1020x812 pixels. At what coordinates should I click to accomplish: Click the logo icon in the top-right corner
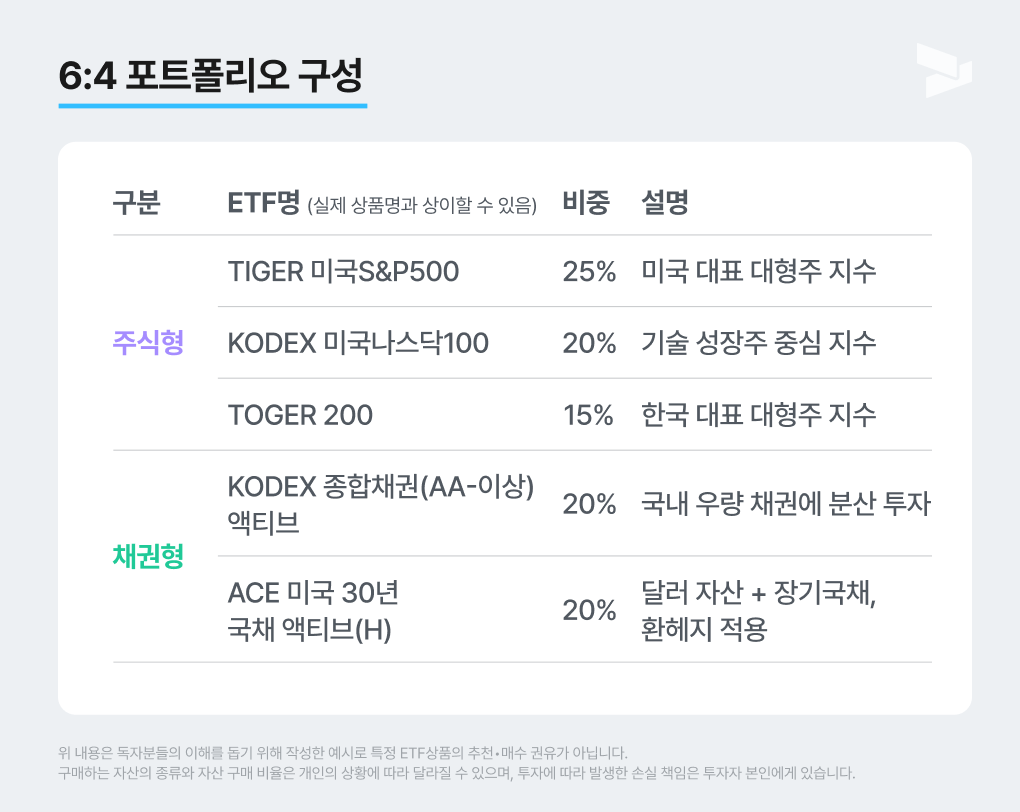[x=943, y=69]
